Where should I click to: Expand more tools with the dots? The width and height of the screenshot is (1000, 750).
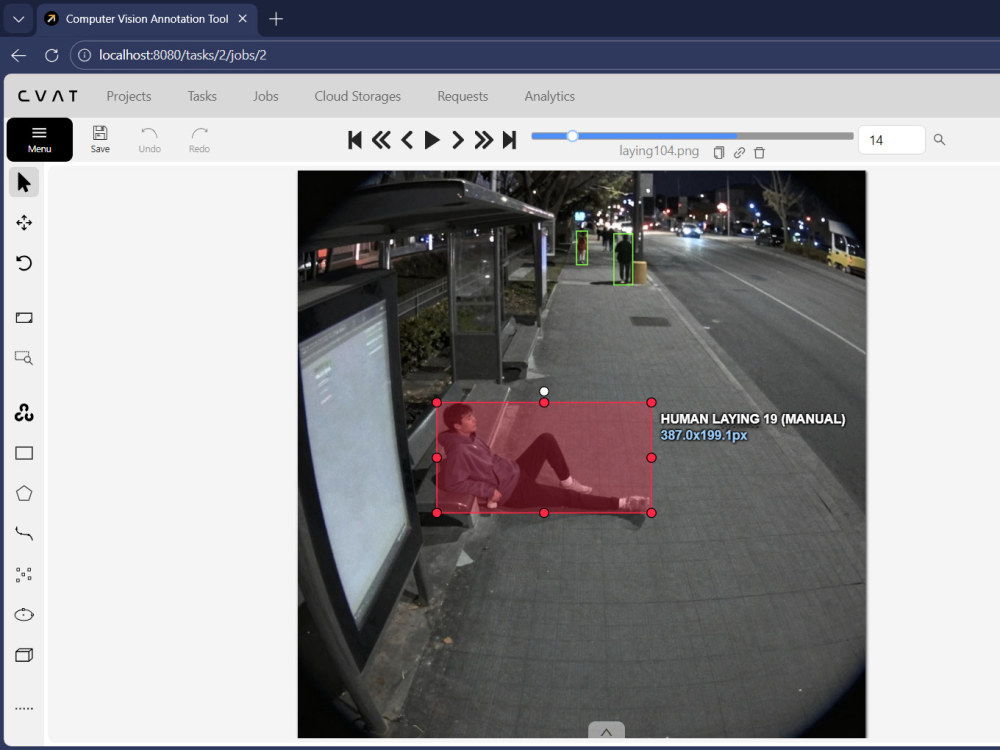click(24, 709)
